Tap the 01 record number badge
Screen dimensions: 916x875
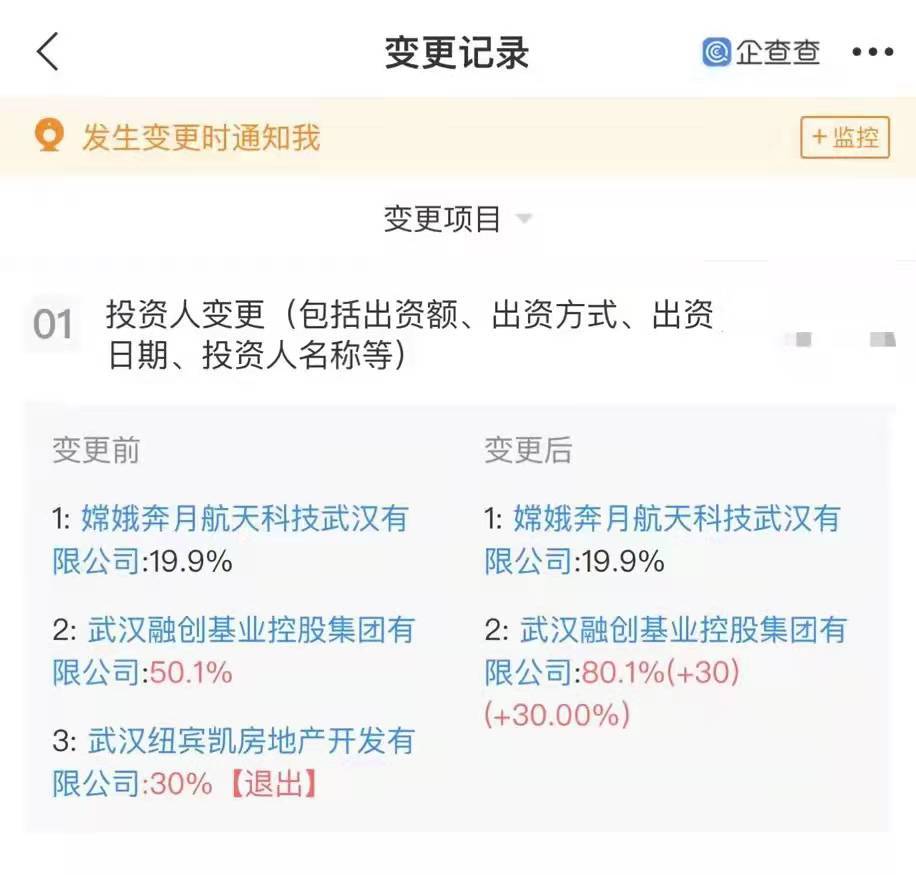[53, 325]
